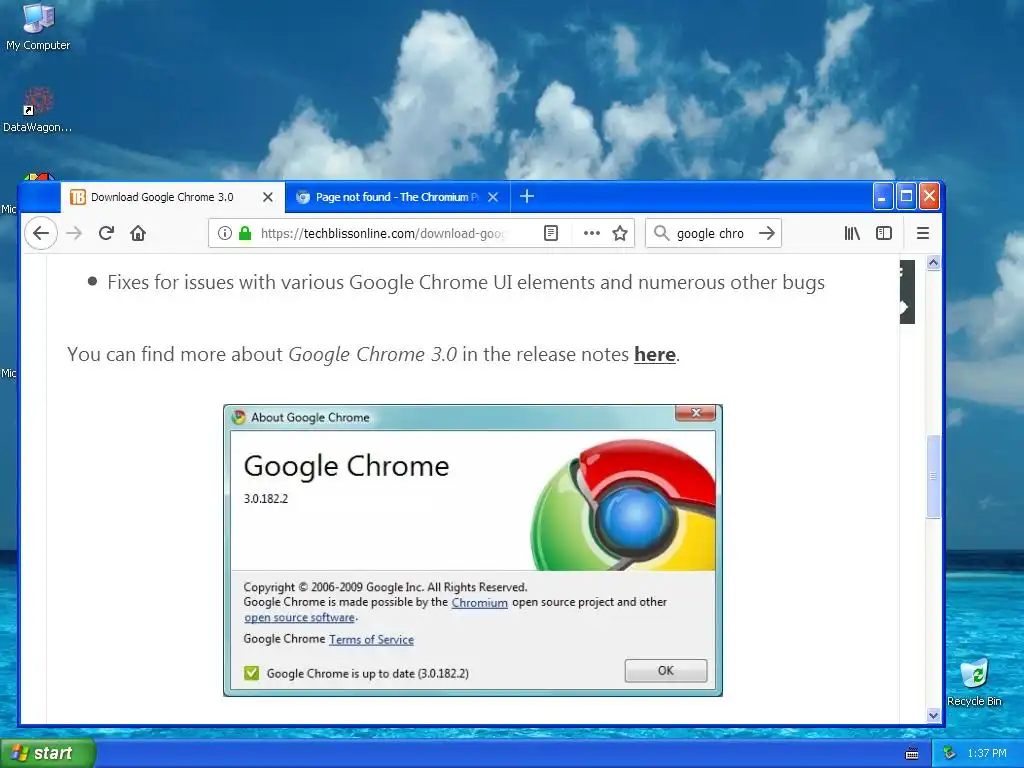The height and width of the screenshot is (768, 1024).
Task: Minimize the Firefox window
Action: tap(883, 196)
